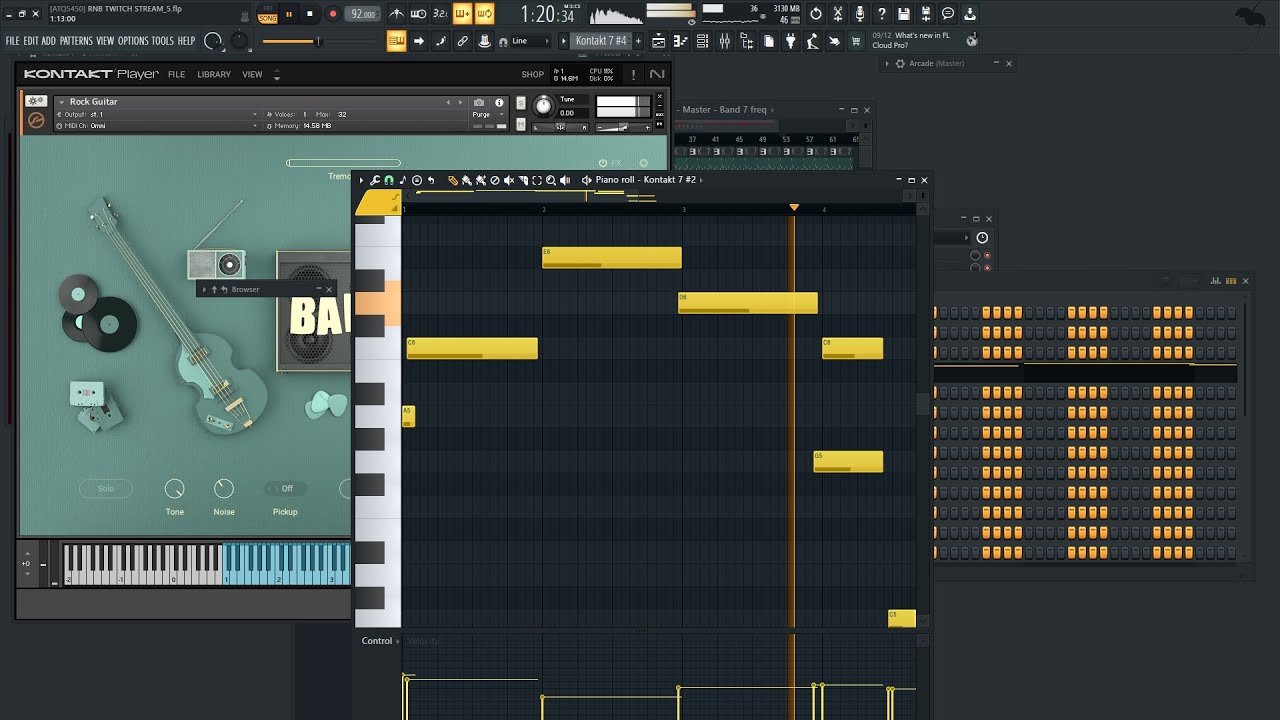Click the Solo button in Rock Guitar
The width and height of the screenshot is (1280, 720).
pos(106,488)
